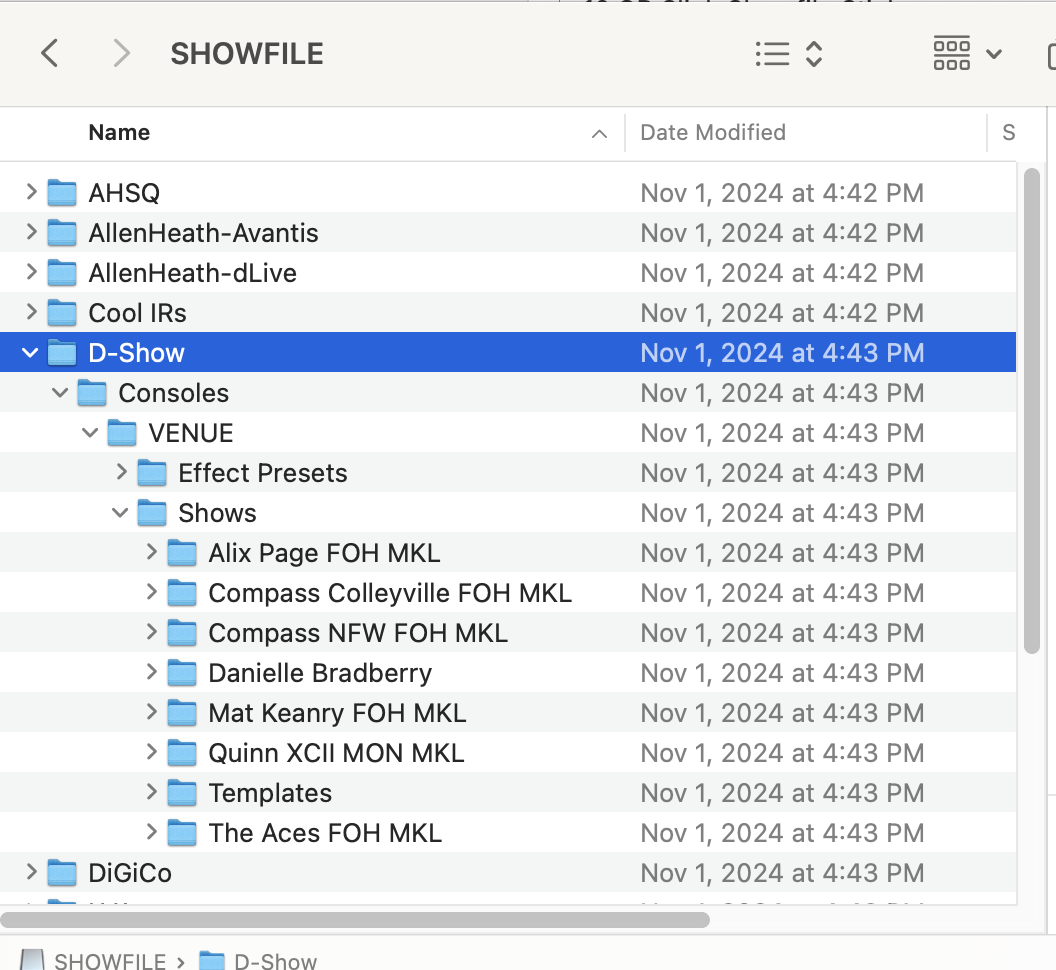Click the Compass NFW FOH MKL folder icon
This screenshot has height=970, width=1056.
click(182, 633)
